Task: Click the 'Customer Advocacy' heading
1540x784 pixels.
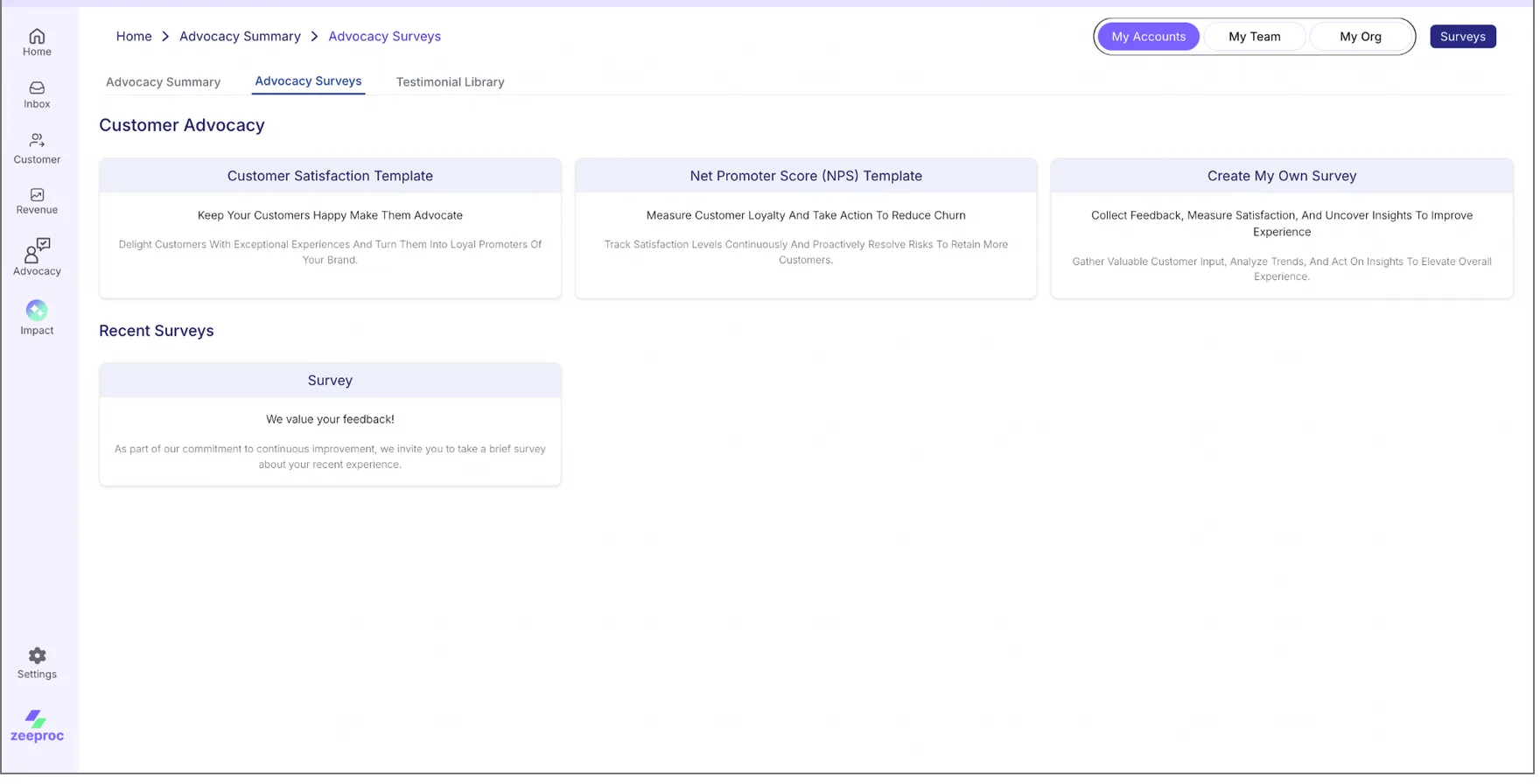Action: (x=181, y=125)
